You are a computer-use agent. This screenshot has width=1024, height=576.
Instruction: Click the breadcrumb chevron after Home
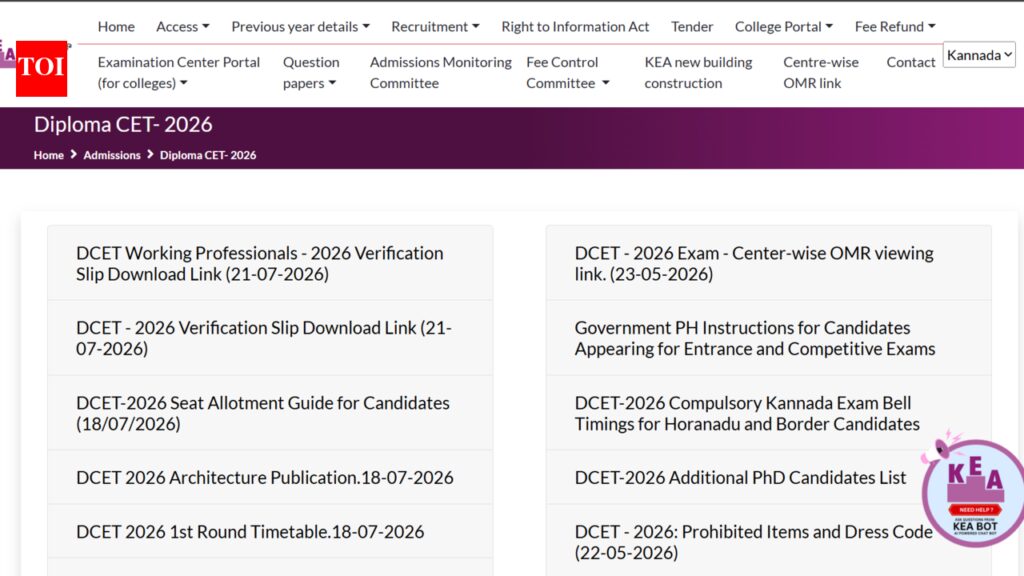point(74,154)
